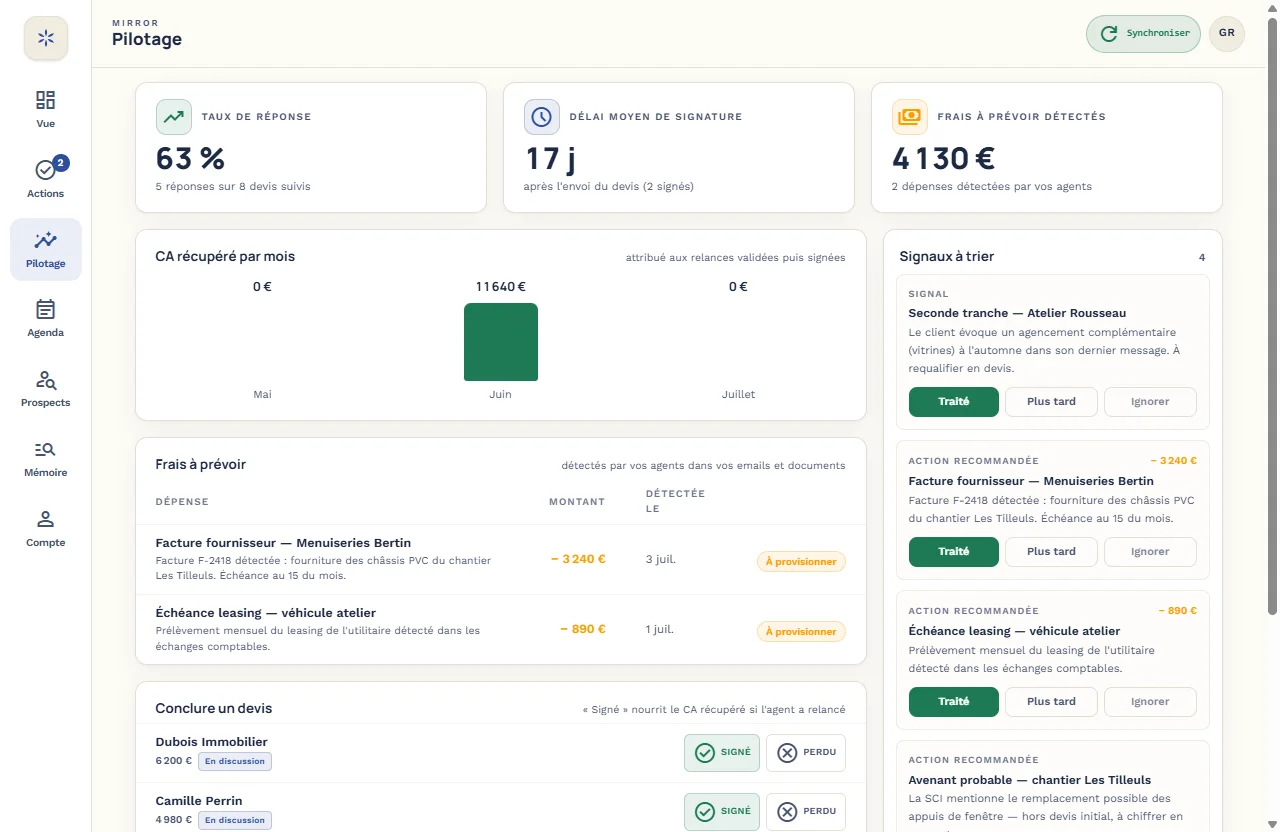
Task: Select the Facture fournisseur — Menuiseries Bertin expense row title
Action: point(283,542)
